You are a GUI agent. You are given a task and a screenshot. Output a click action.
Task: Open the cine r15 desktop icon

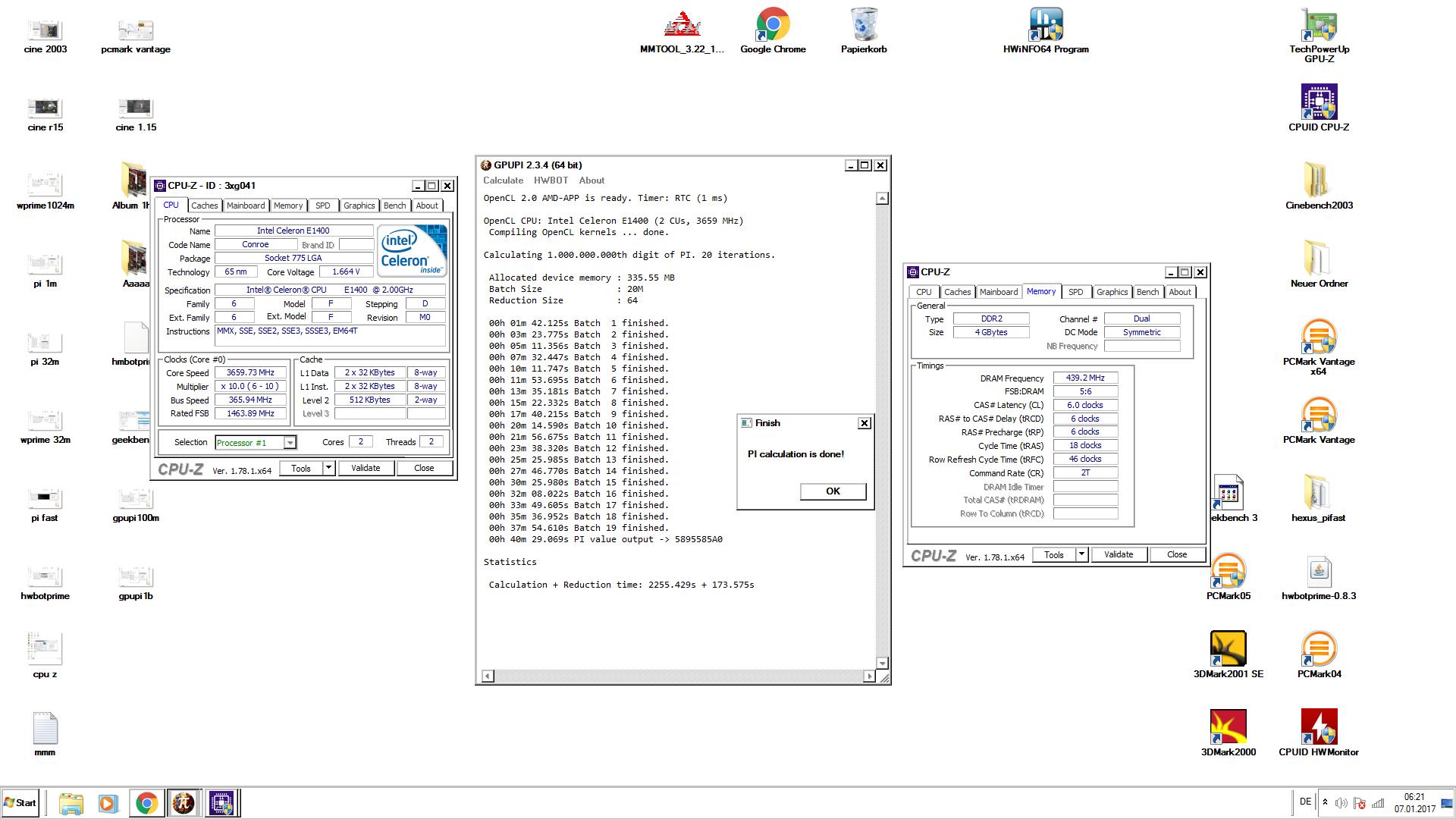(x=45, y=114)
